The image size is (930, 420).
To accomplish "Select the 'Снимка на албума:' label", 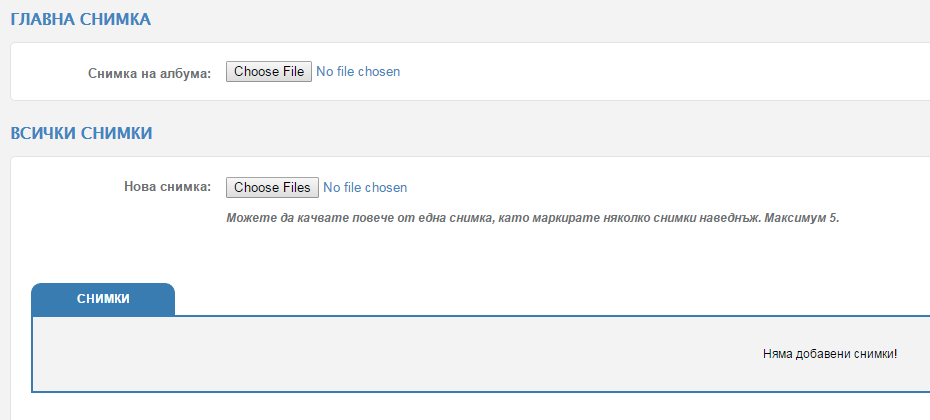I will [149, 74].
